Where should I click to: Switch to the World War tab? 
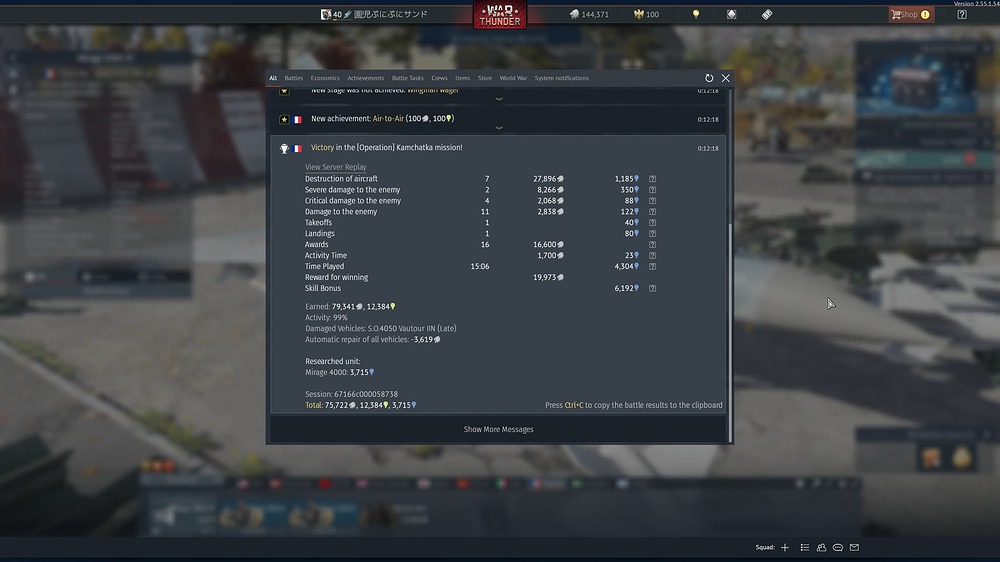coord(513,78)
